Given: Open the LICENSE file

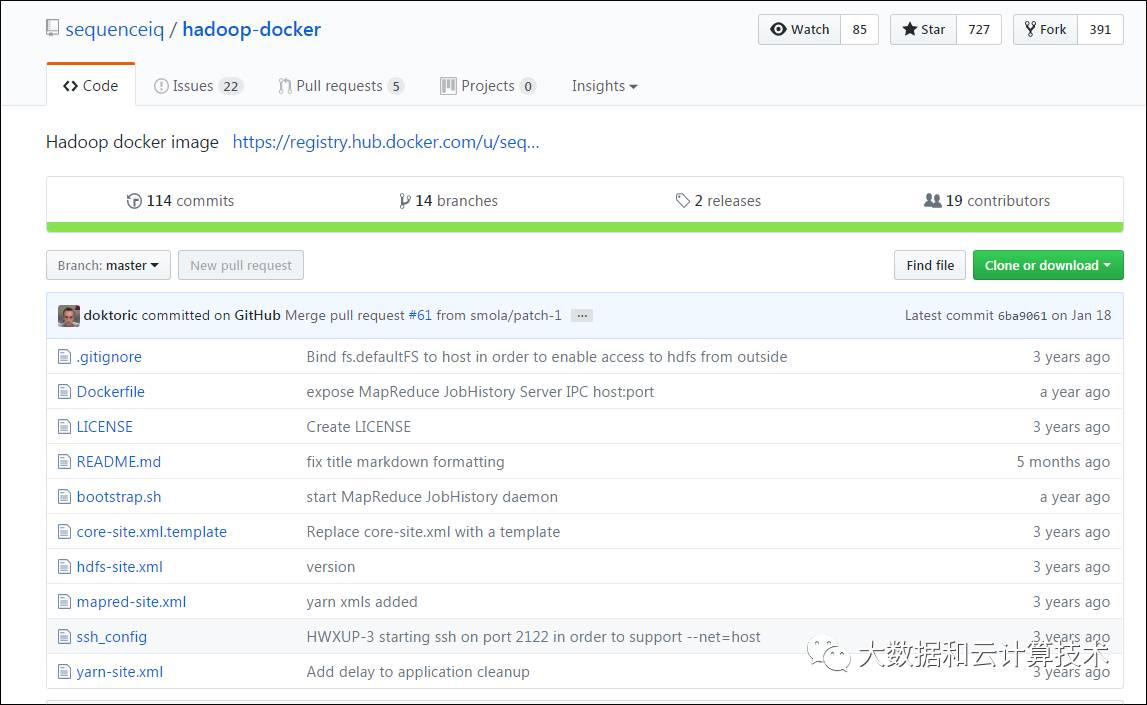Looking at the screenshot, I should pos(105,427).
